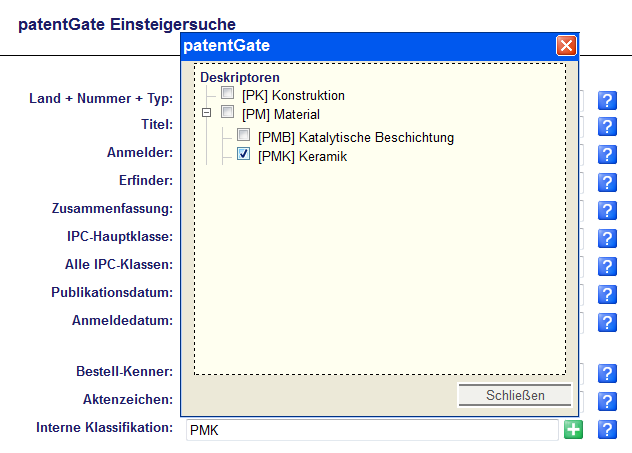This screenshot has width=632, height=453.
Task: Show help for IPC-Hauptklasse
Action: (x=607, y=239)
